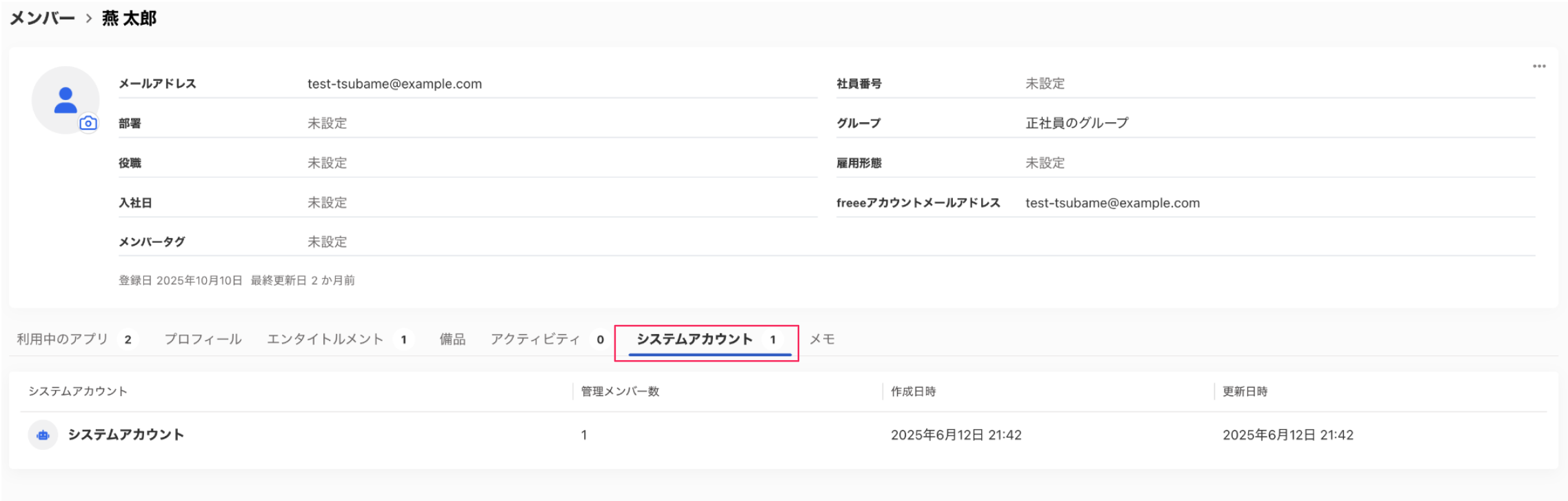Open the プロフィール tab
1568x501 pixels.
click(x=203, y=339)
